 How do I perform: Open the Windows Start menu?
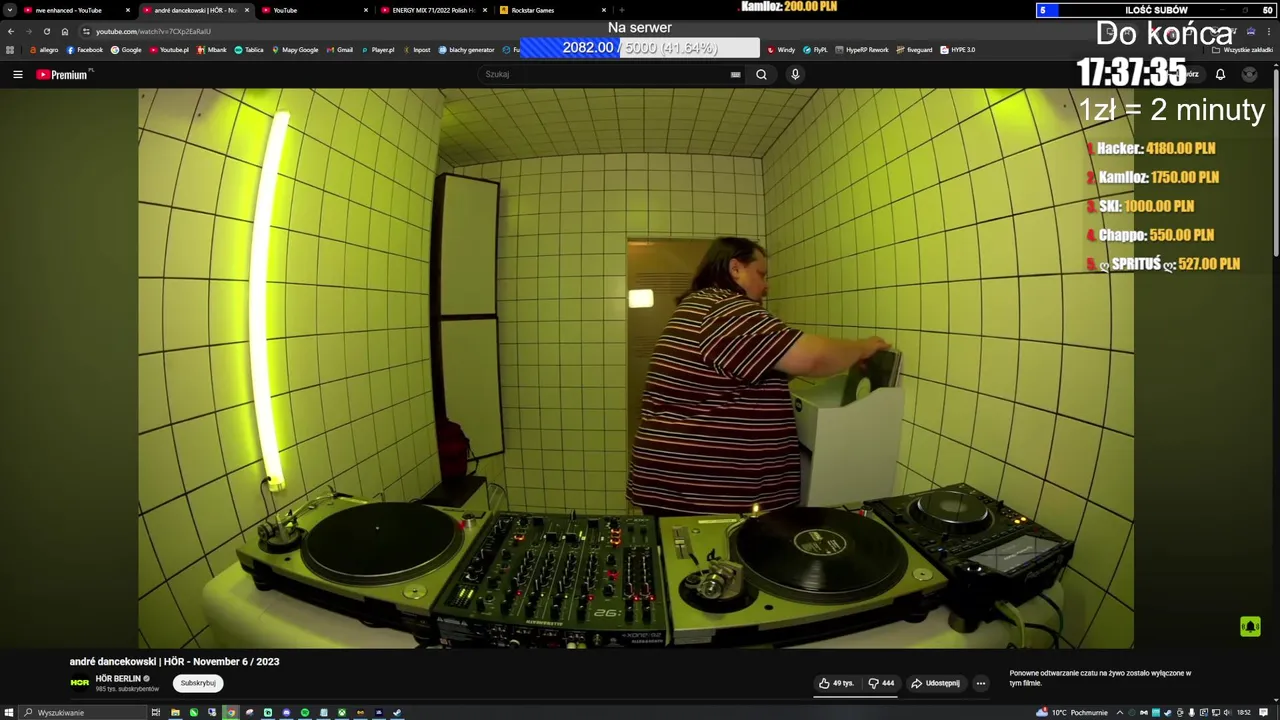[x=9, y=713]
